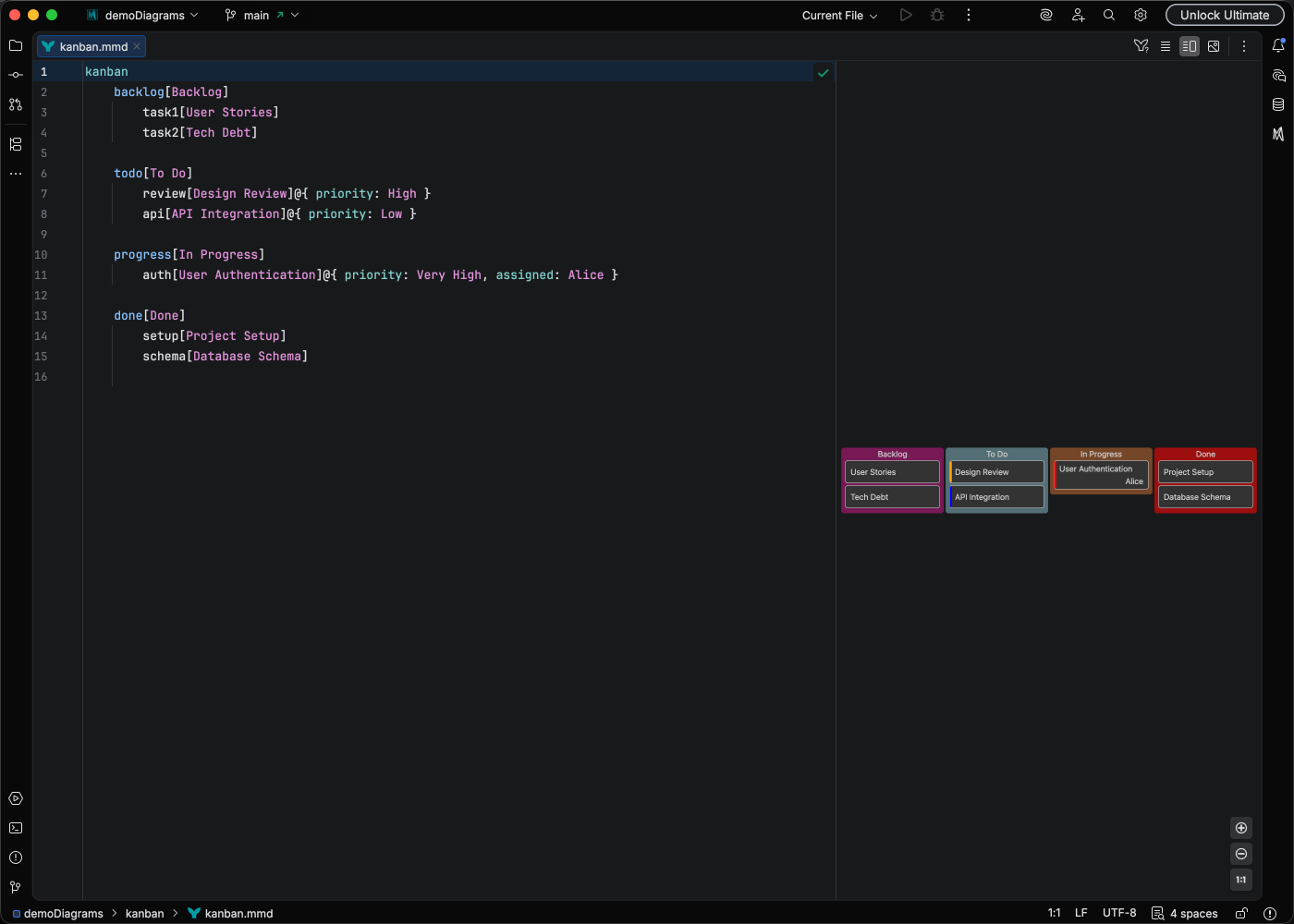Click the Unlock Ultimate button
The height and width of the screenshot is (924, 1294).
click(1224, 15)
